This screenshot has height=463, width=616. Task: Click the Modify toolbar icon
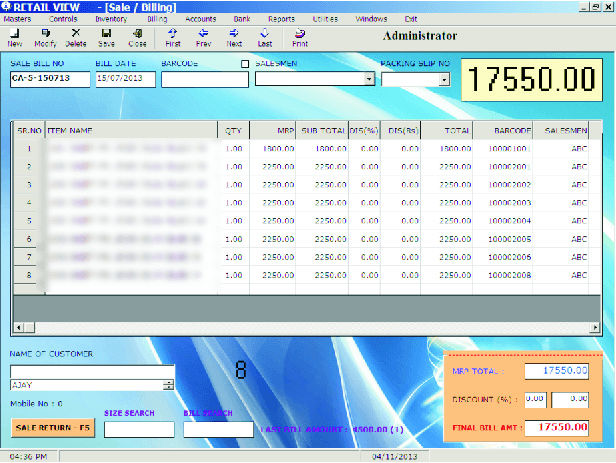point(45,38)
